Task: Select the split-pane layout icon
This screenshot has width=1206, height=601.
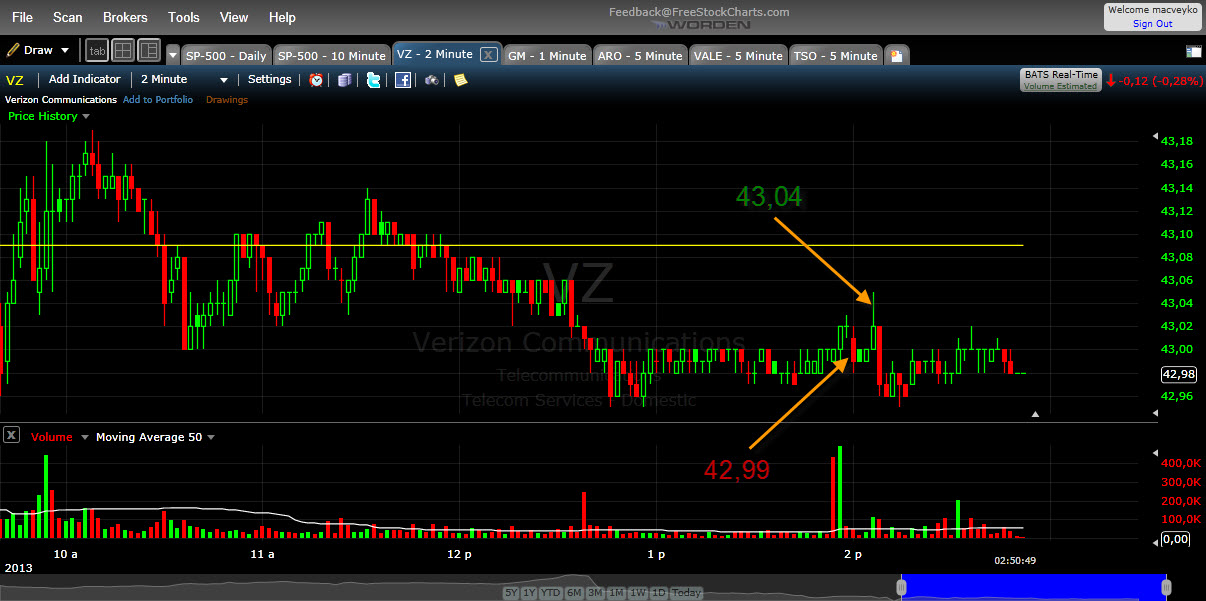Action: pos(149,50)
